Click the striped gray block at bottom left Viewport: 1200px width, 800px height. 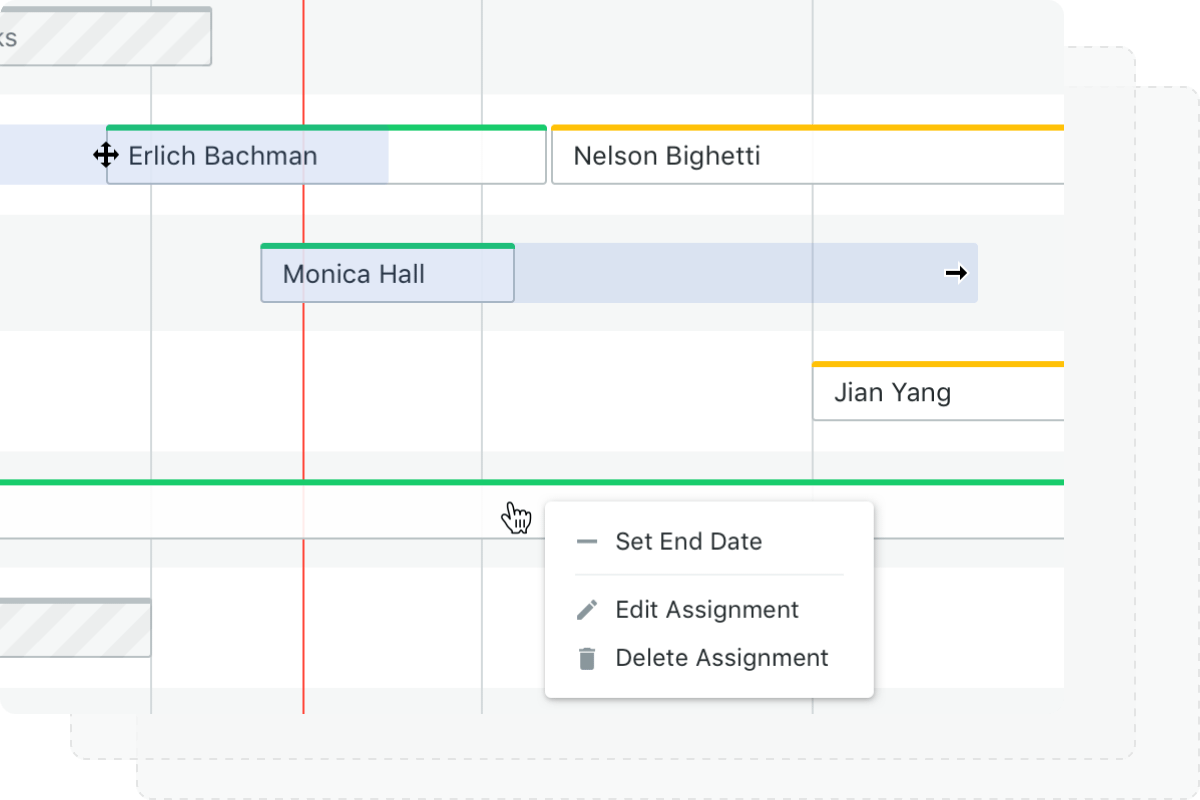pos(75,629)
